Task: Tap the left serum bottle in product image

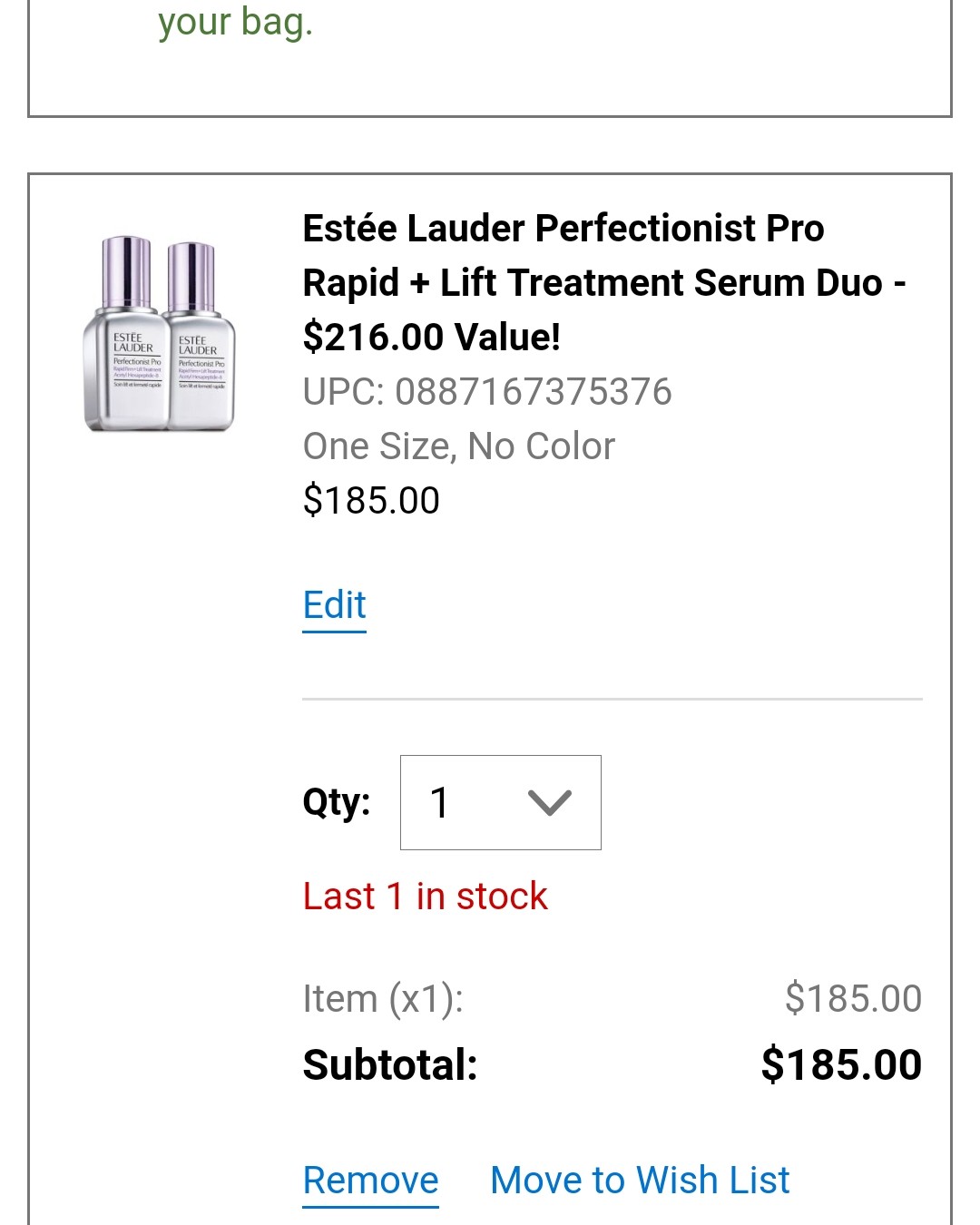Action: (125, 333)
